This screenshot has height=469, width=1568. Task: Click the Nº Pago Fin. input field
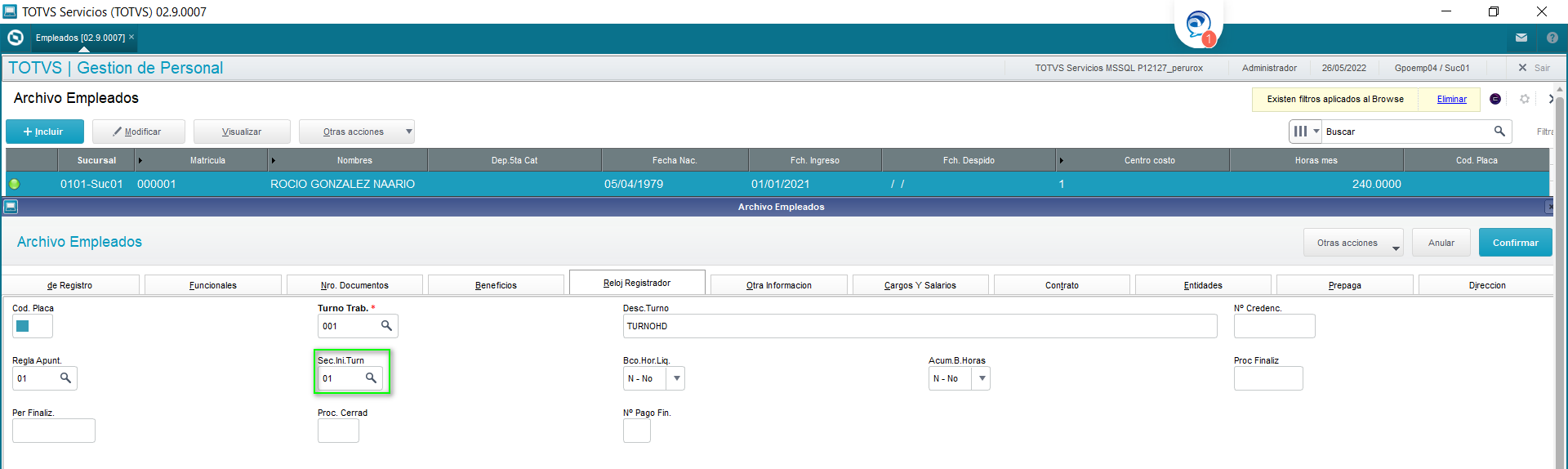click(x=637, y=431)
